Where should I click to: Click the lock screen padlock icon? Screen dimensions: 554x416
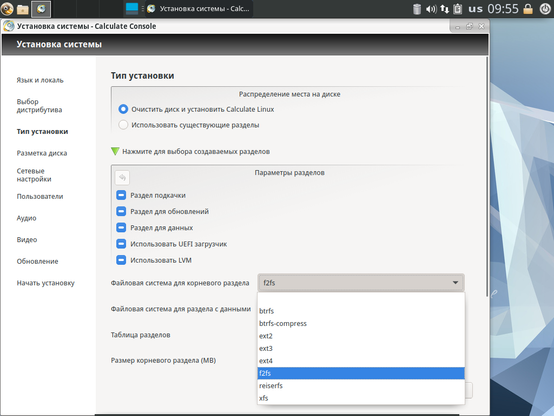click(x=528, y=9)
